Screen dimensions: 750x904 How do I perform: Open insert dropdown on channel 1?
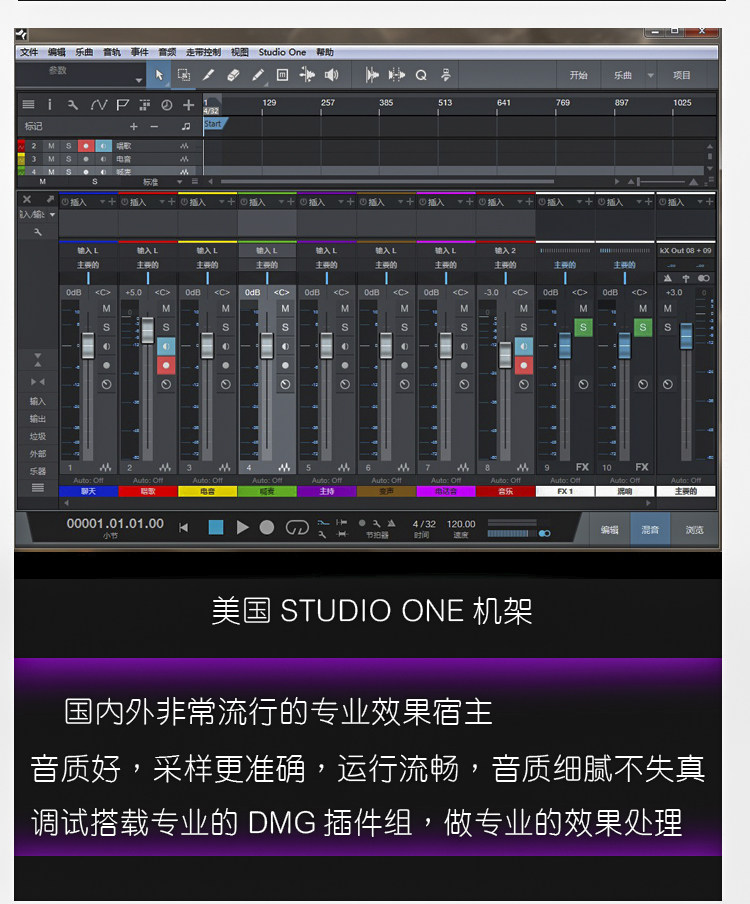point(103,202)
